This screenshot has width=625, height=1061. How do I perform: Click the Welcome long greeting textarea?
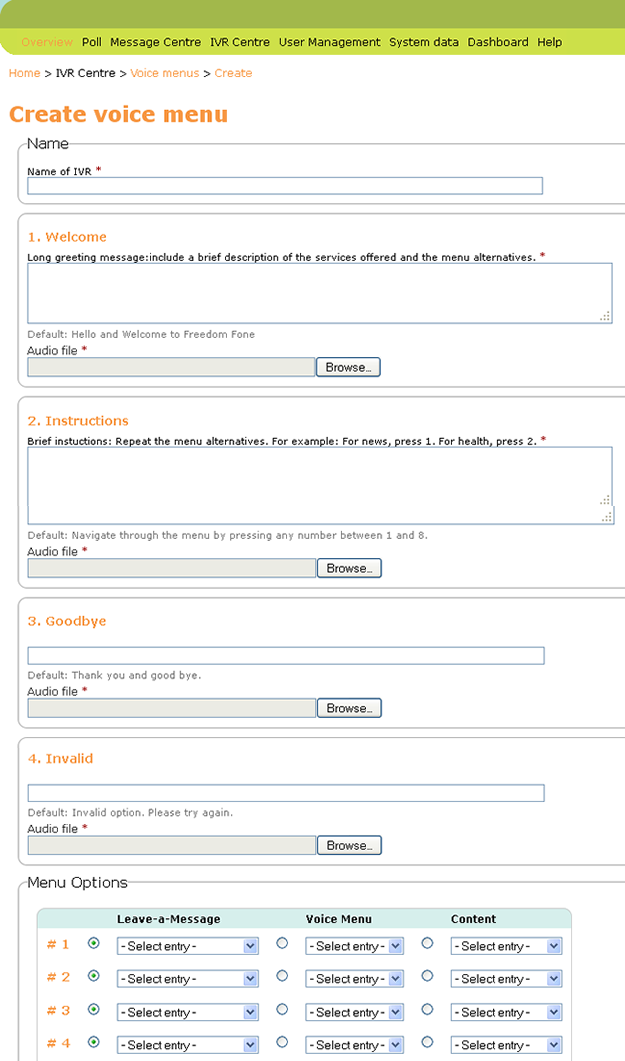click(x=319, y=293)
